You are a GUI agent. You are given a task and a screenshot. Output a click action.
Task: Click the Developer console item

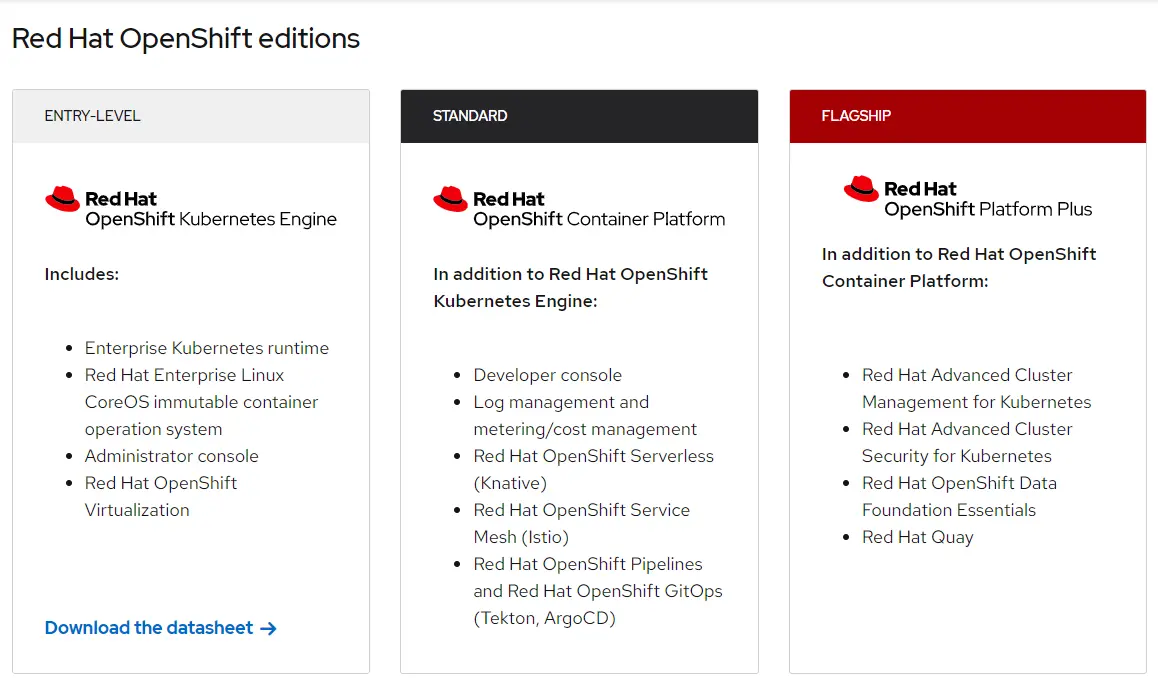pyautogui.click(x=547, y=375)
